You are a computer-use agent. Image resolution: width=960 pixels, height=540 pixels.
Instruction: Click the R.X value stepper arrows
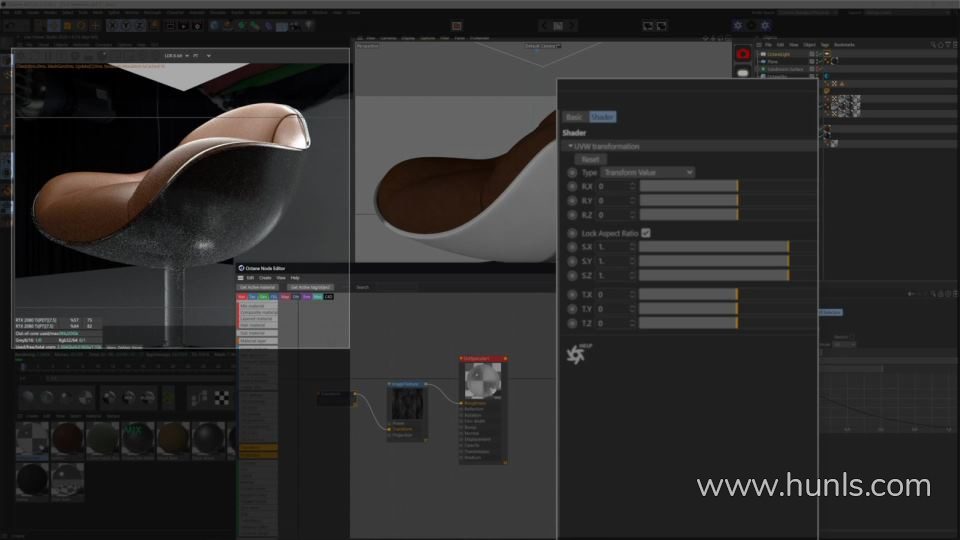(x=632, y=186)
